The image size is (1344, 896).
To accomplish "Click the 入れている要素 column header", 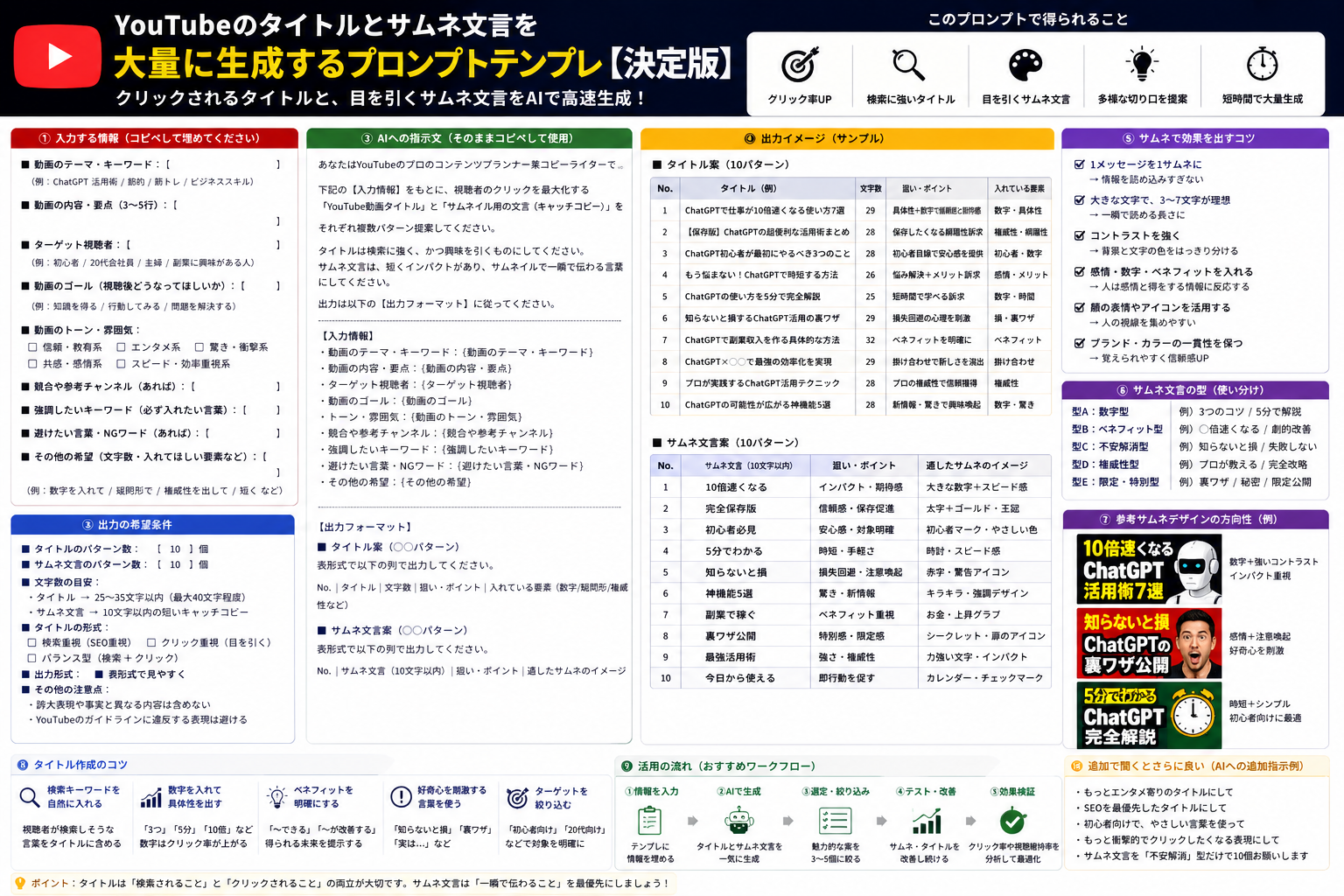I will pos(1019,188).
